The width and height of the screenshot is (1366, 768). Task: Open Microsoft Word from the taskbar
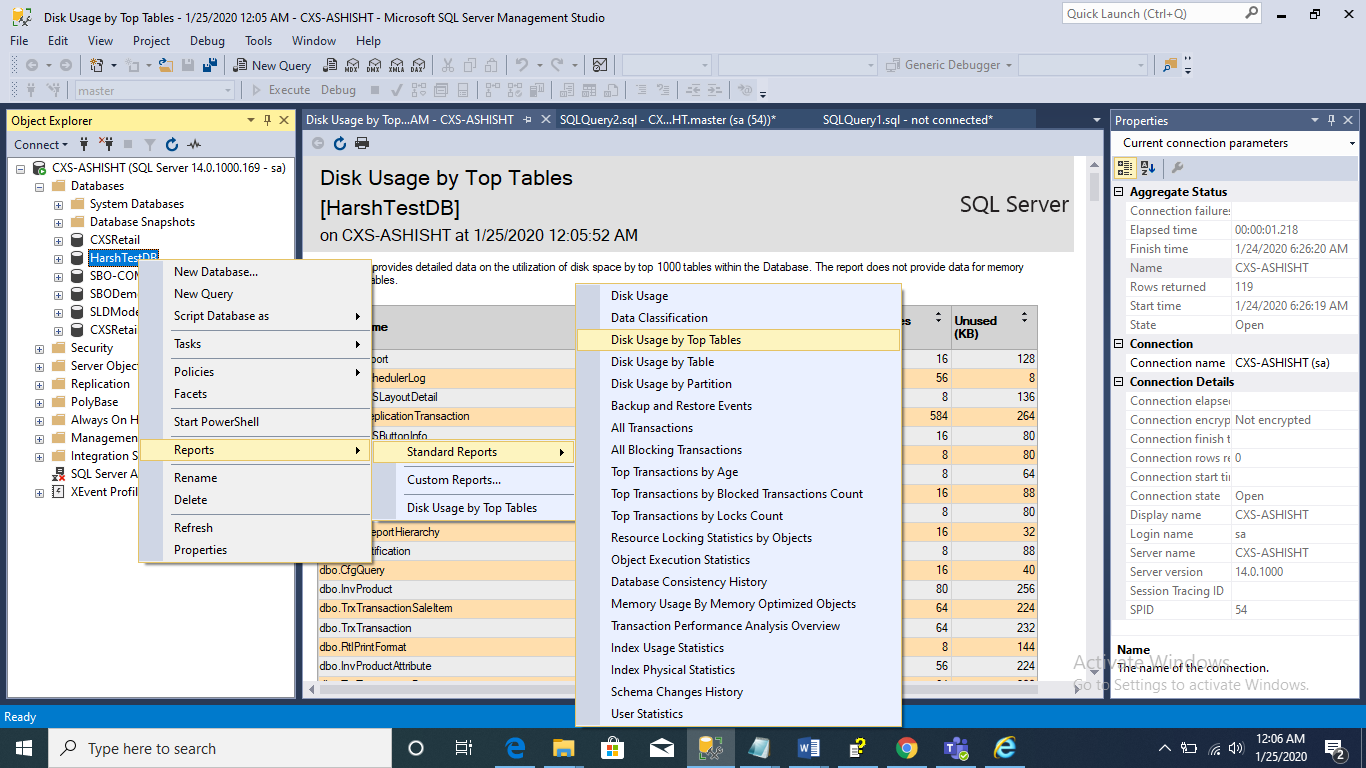pyautogui.click(x=809, y=748)
